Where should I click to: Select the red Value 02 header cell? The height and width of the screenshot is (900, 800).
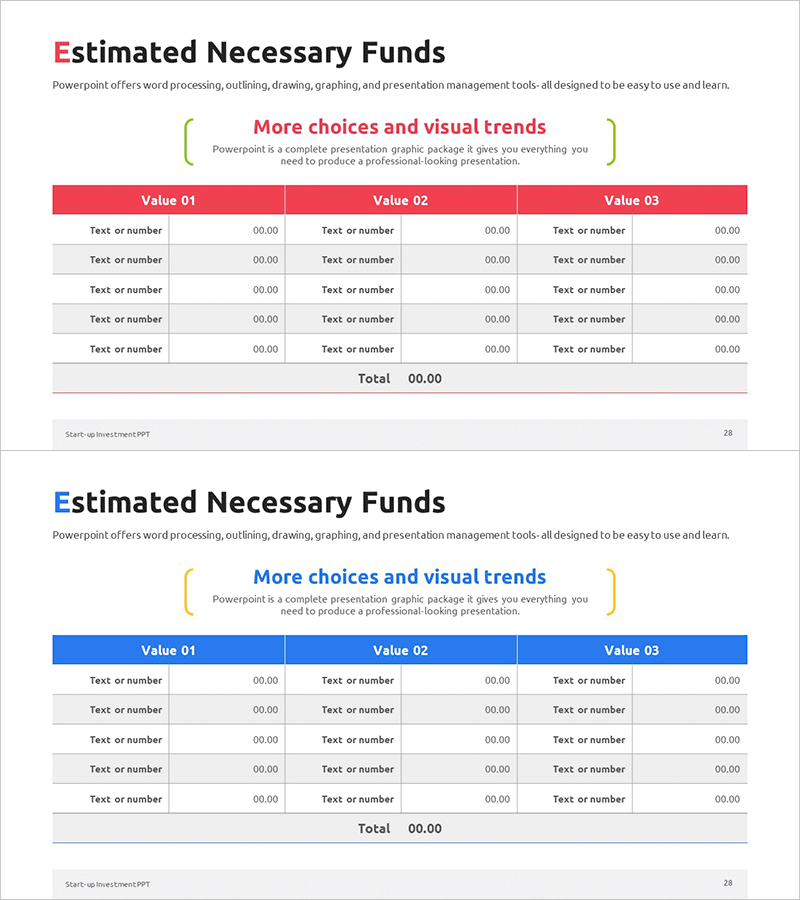coord(400,200)
